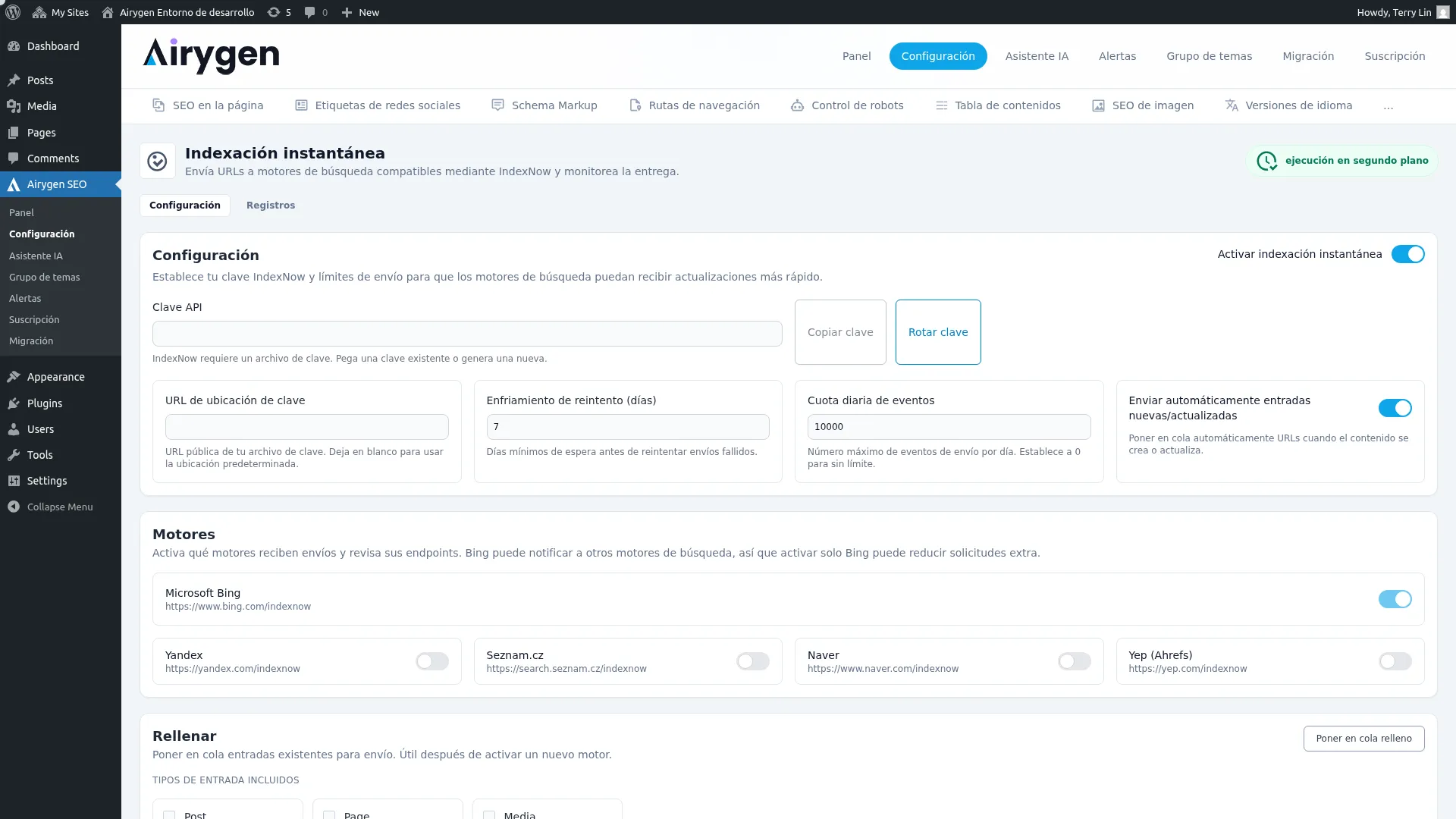Open the Asistente IA top tab
Screen dimensions: 1456x819
1037,56
